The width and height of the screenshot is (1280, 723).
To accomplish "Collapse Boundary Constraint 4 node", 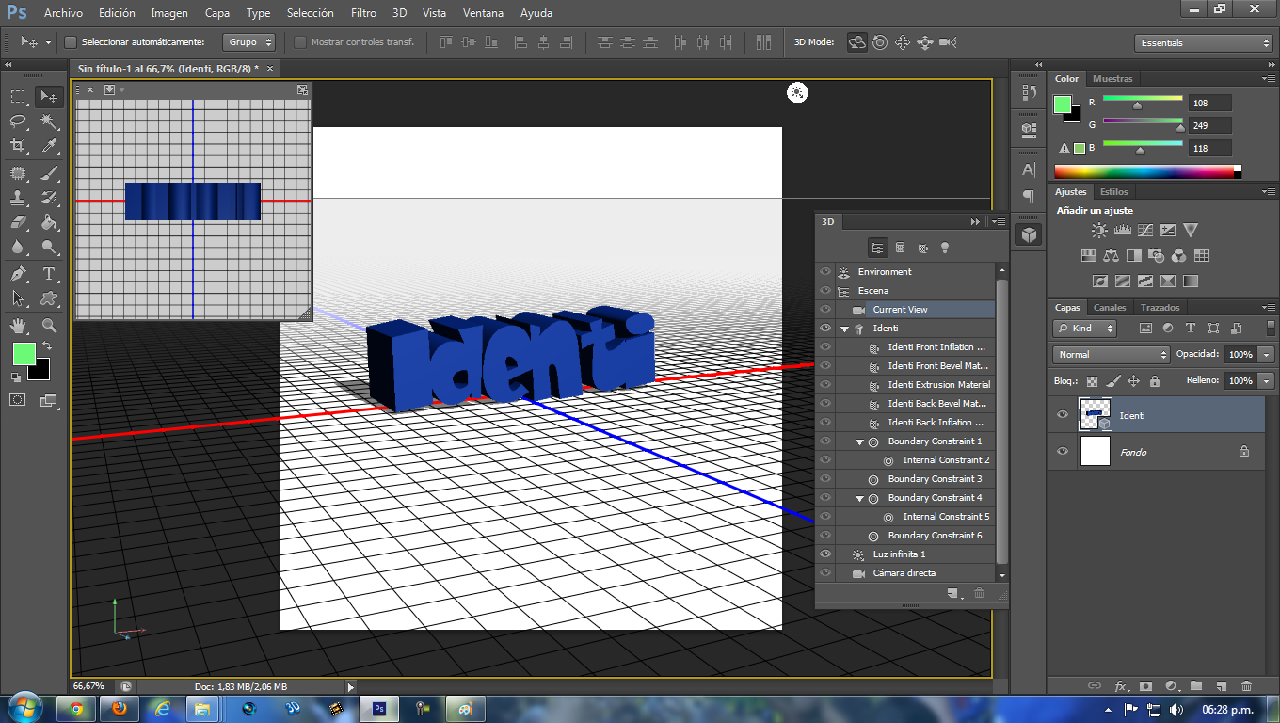I will click(860, 498).
